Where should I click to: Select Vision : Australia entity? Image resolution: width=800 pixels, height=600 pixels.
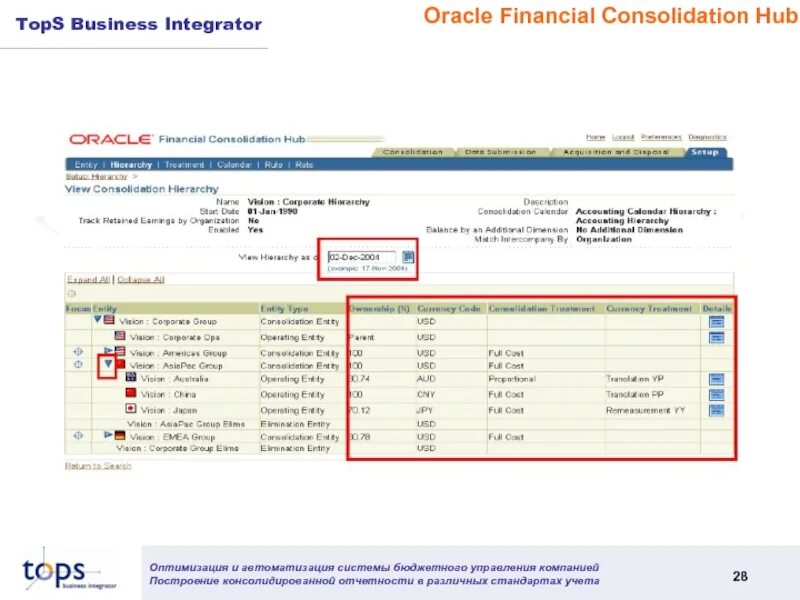point(174,379)
